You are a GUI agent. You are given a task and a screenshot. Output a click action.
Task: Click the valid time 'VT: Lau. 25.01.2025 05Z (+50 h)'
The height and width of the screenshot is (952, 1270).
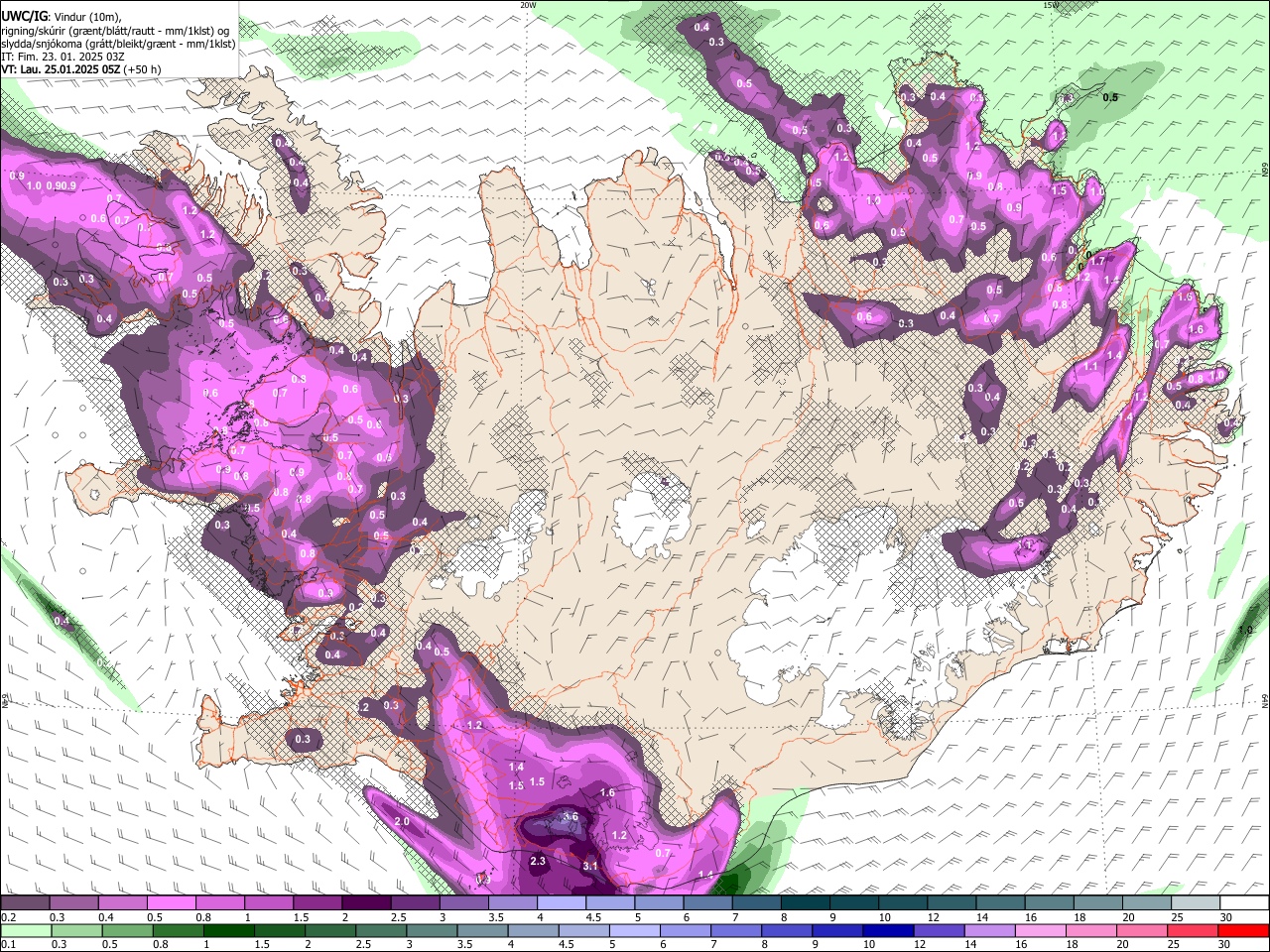pyautogui.click(x=83, y=70)
